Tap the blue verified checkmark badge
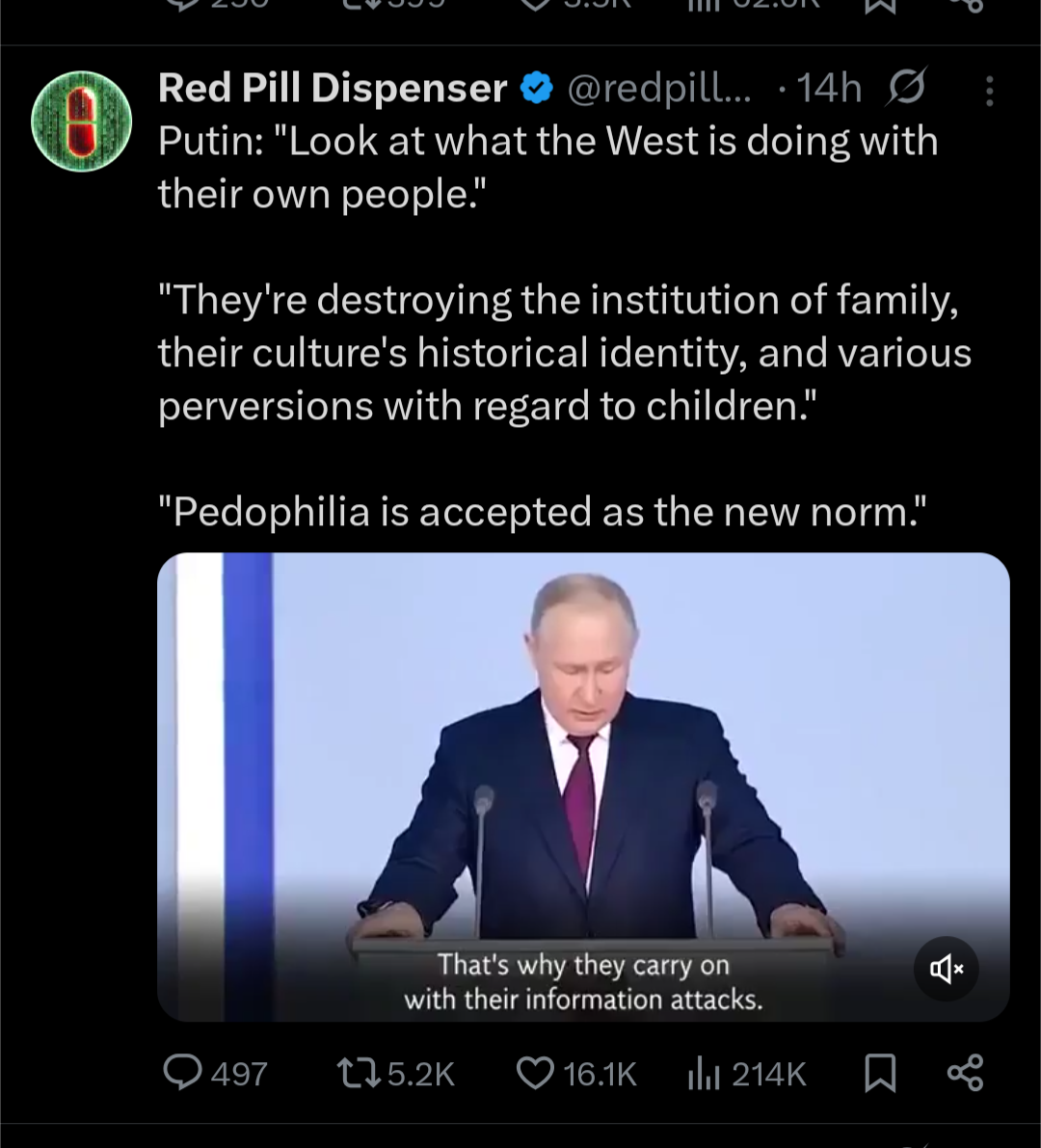Viewport: 1041px width, 1148px height. point(537,89)
